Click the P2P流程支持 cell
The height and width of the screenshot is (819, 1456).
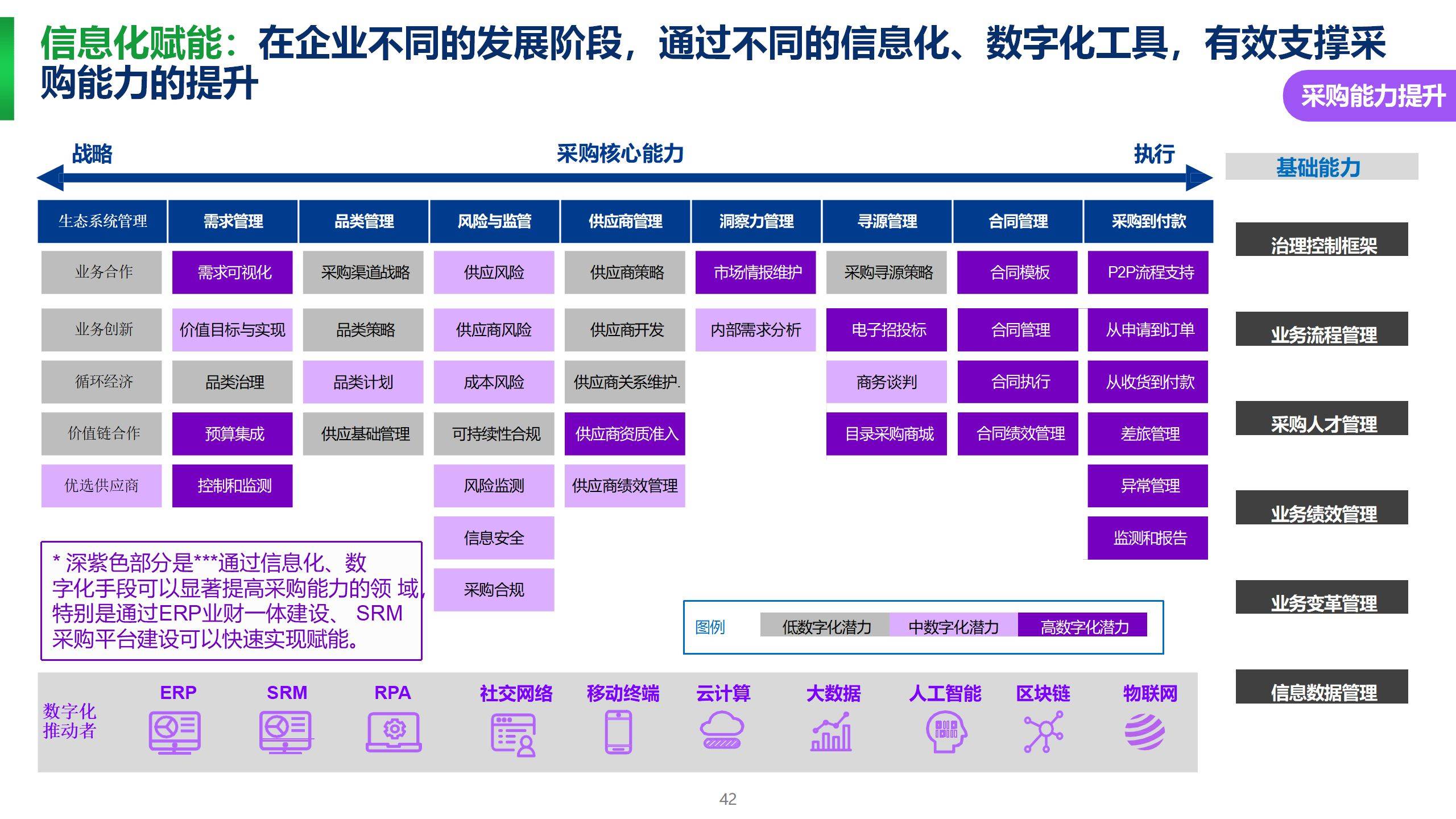coord(1148,272)
